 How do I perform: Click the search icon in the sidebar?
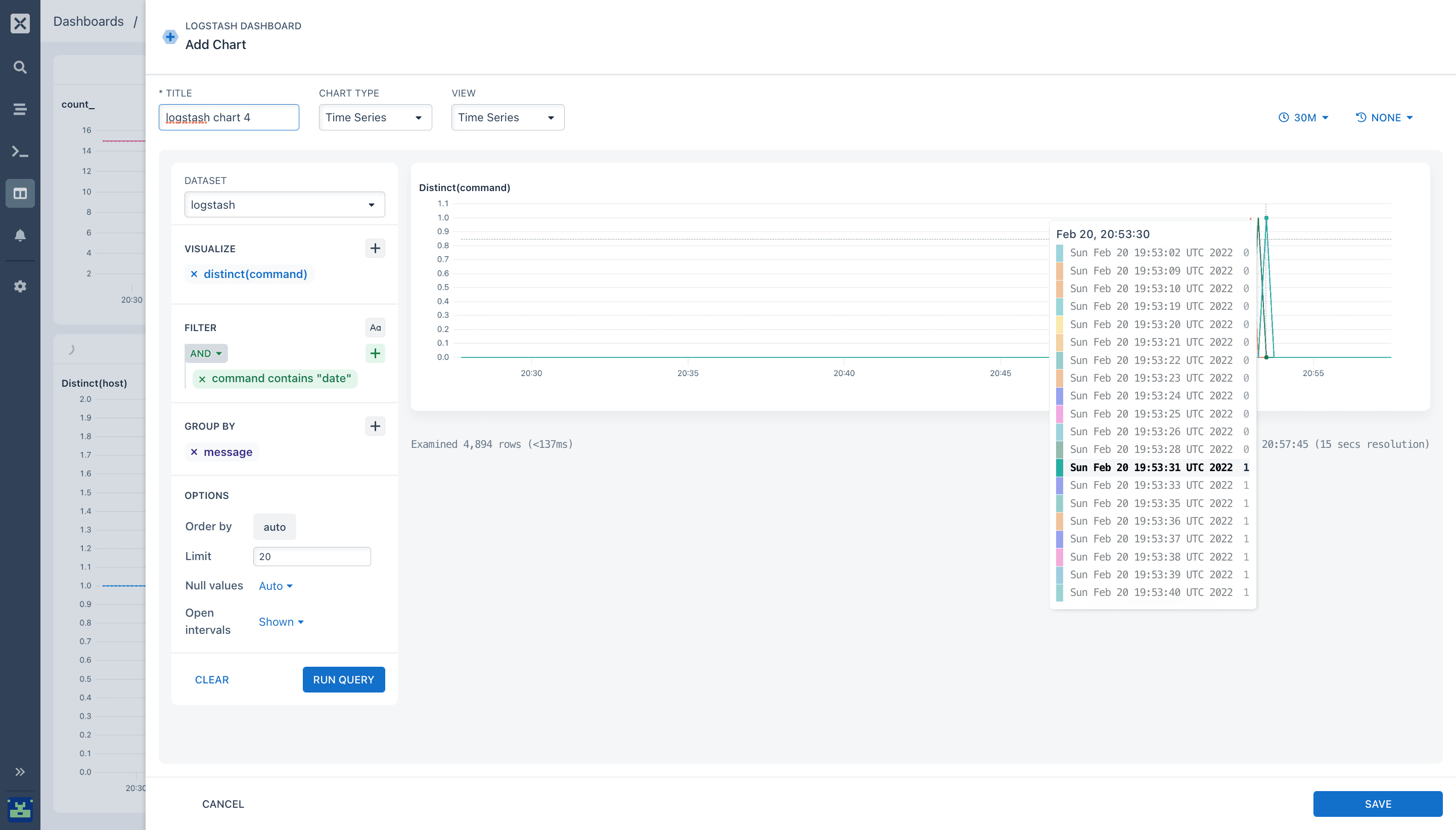[20, 67]
